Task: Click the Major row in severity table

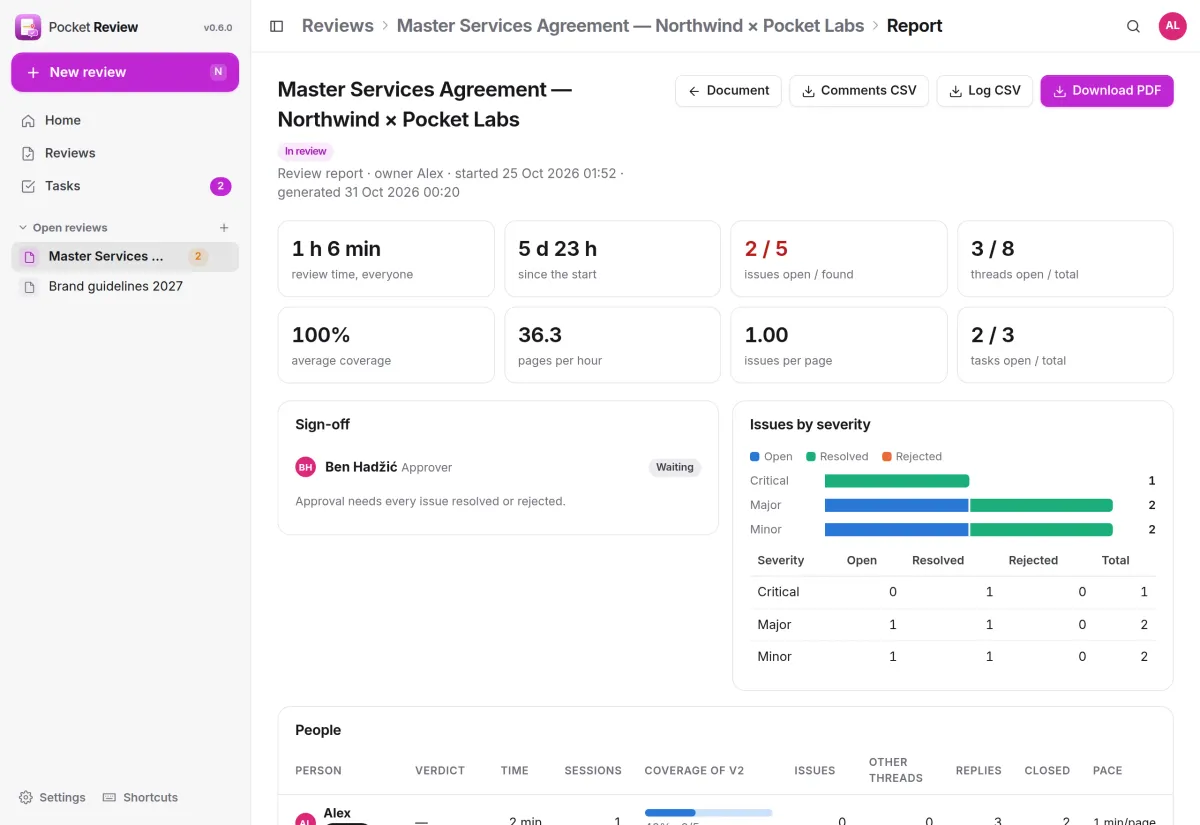Action: tap(953, 624)
